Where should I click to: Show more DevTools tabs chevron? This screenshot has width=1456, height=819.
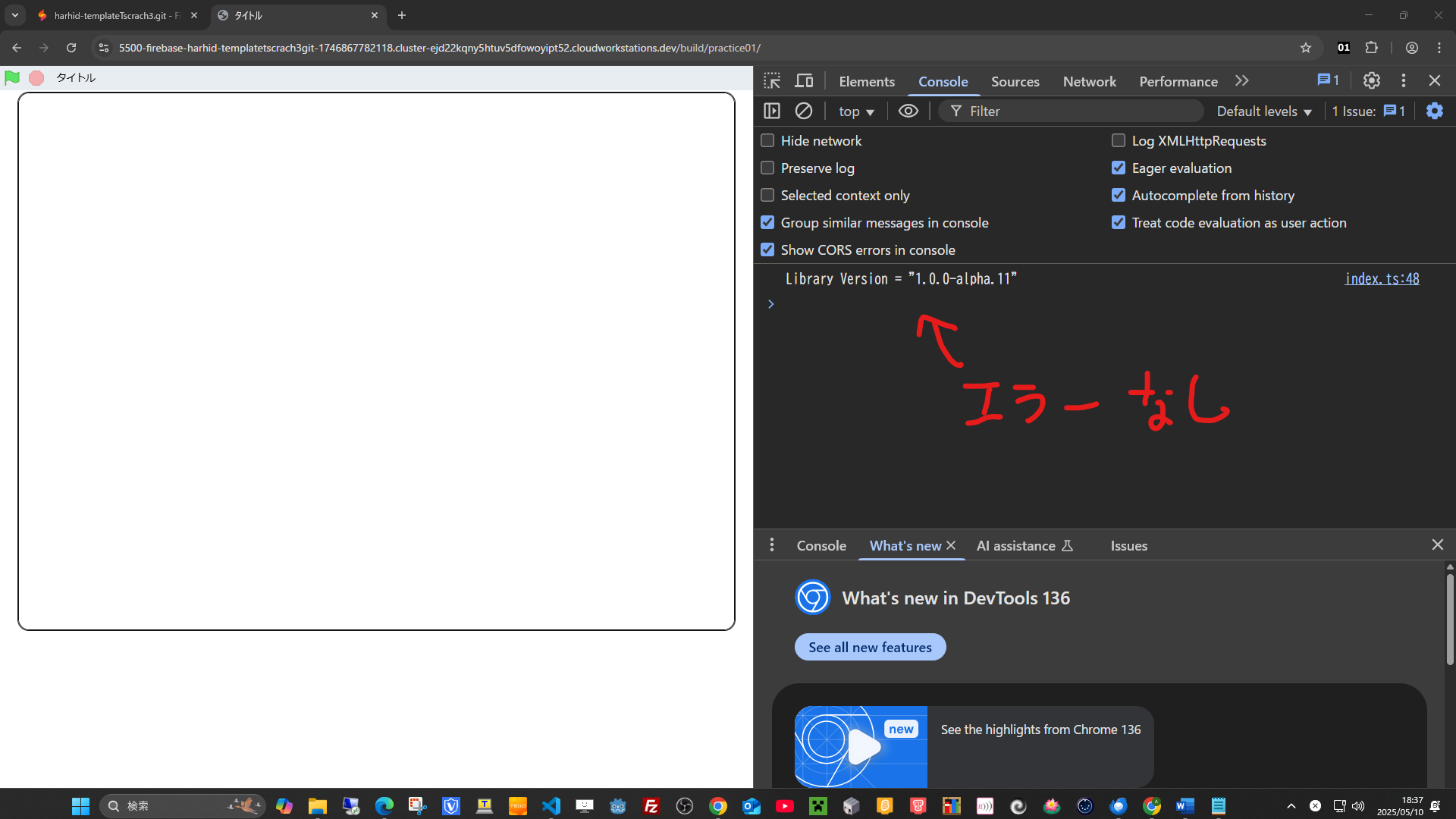point(1241,81)
